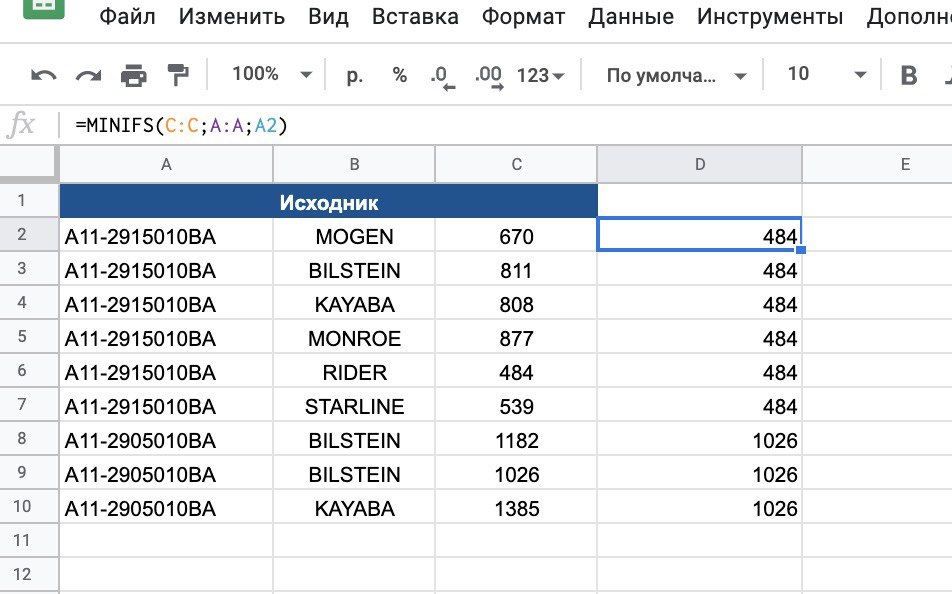Open the 100% zoom dropdown
The image size is (952, 594).
point(271,75)
